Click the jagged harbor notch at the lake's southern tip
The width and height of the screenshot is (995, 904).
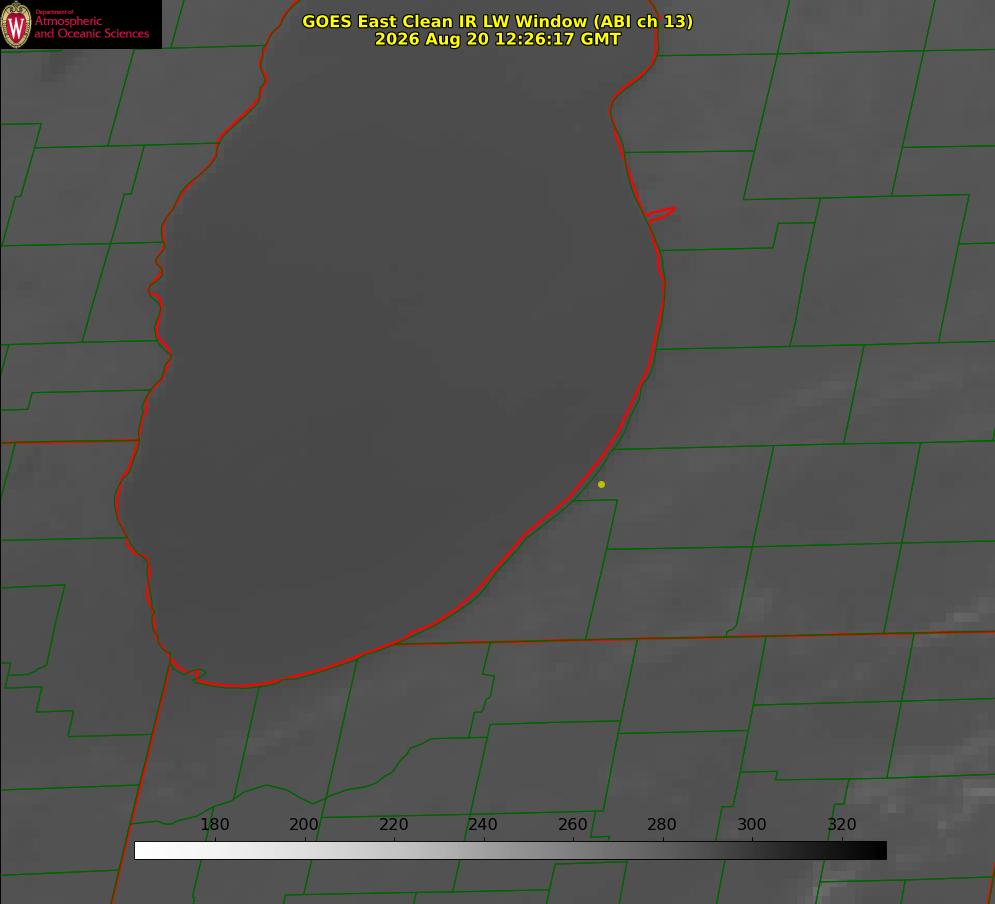tap(194, 674)
